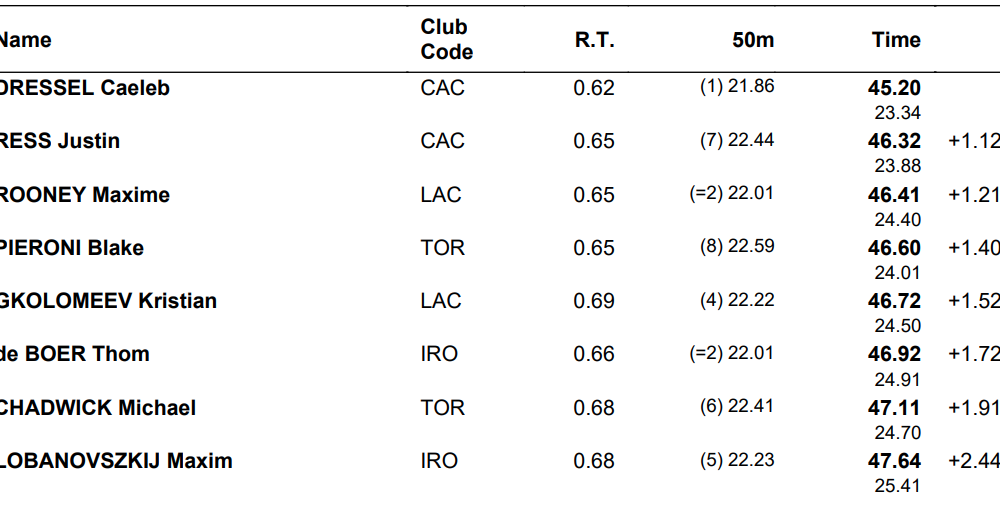Select the (8) 22.59 split time
1000x510 pixels.
(737, 247)
